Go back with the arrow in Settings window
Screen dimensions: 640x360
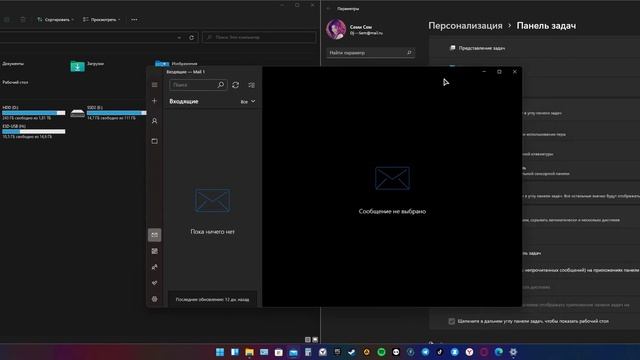pos(329,9)
